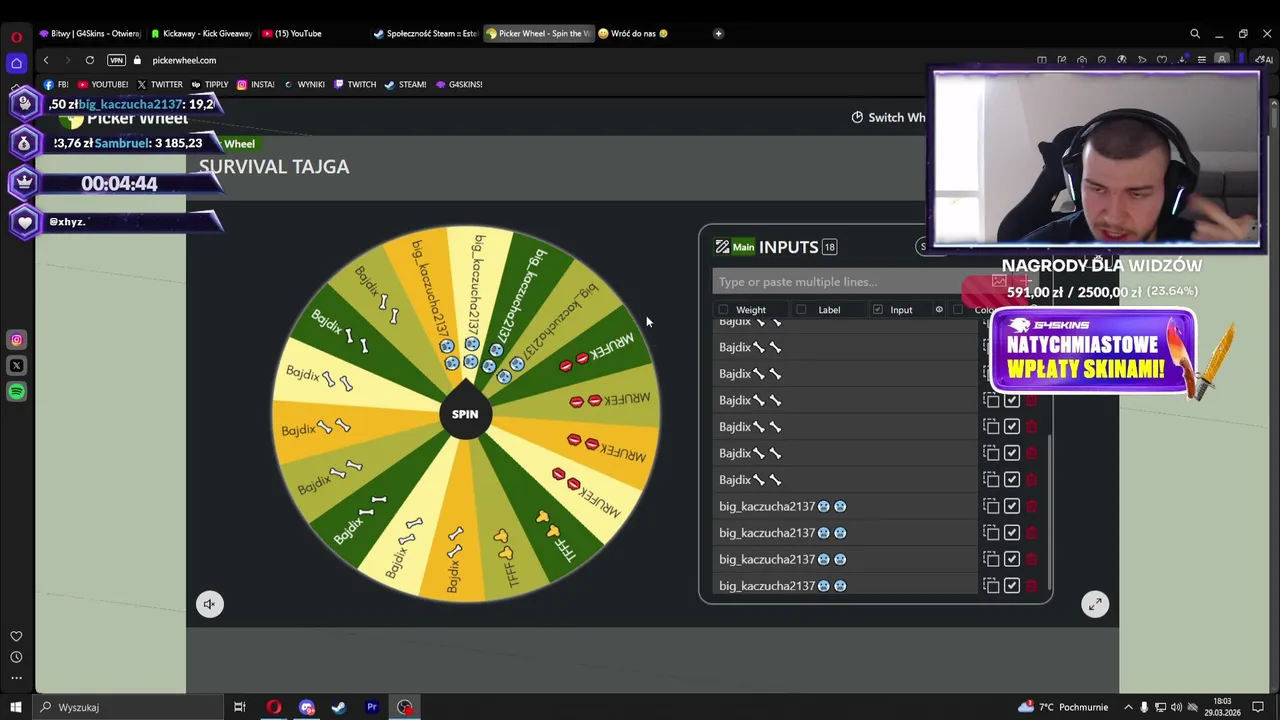Open the Opera tab search magnifier
Viewport: 1280px width, 720px height.
[1195, 33]
